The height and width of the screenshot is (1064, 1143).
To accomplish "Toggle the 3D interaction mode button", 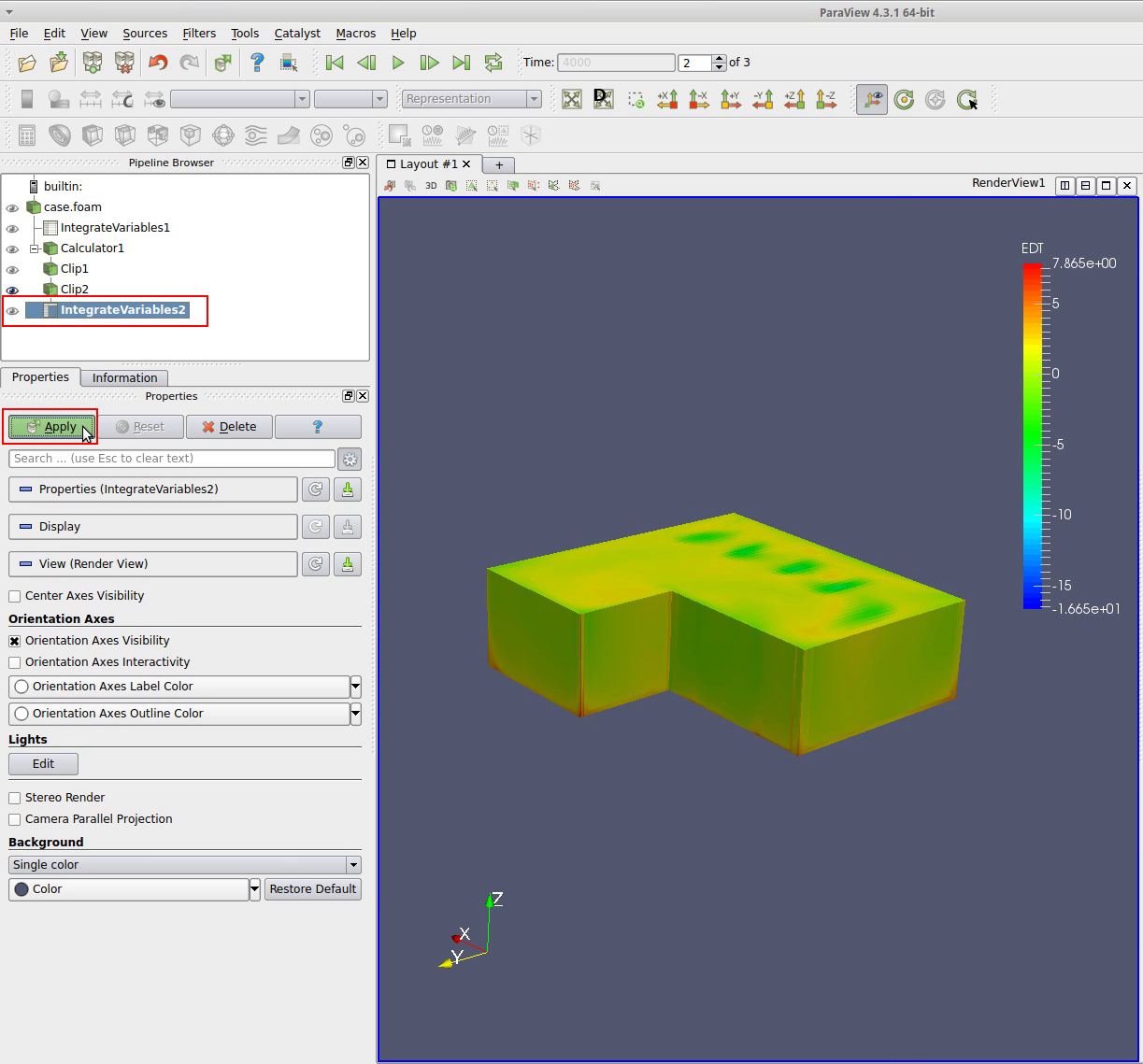I will (431, 186).
